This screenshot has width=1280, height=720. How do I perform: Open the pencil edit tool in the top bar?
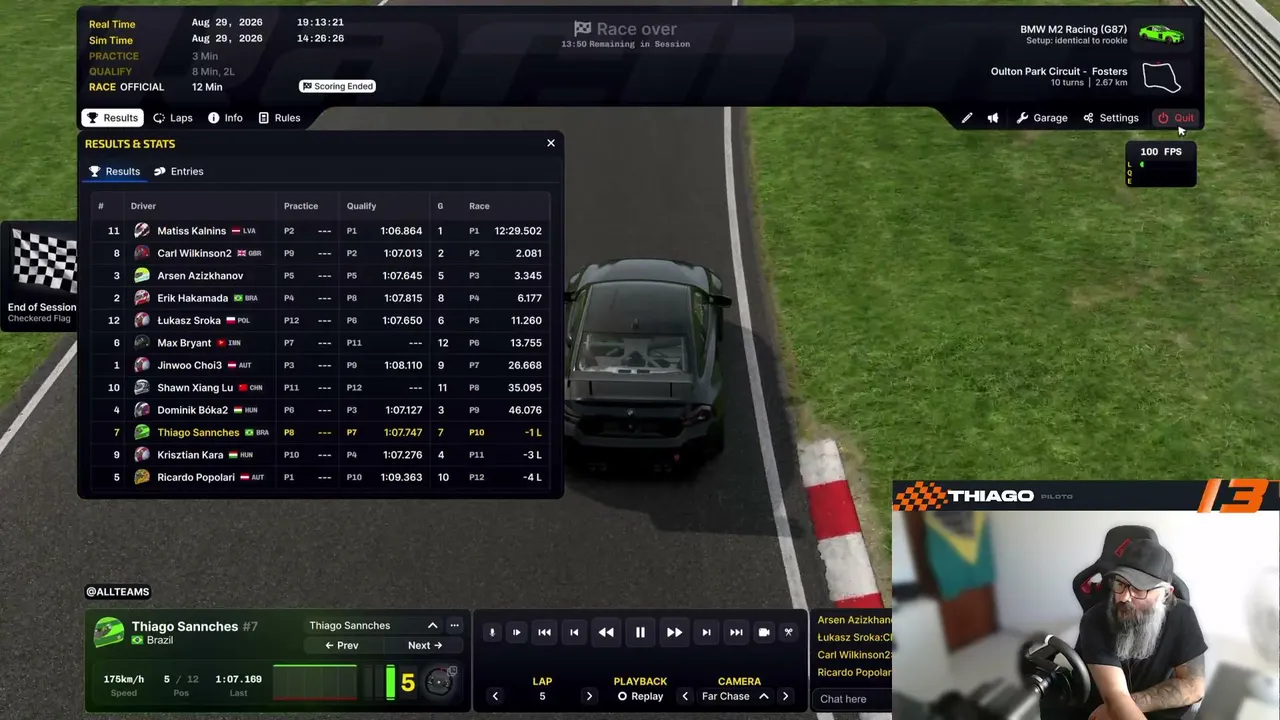point(967,118)
